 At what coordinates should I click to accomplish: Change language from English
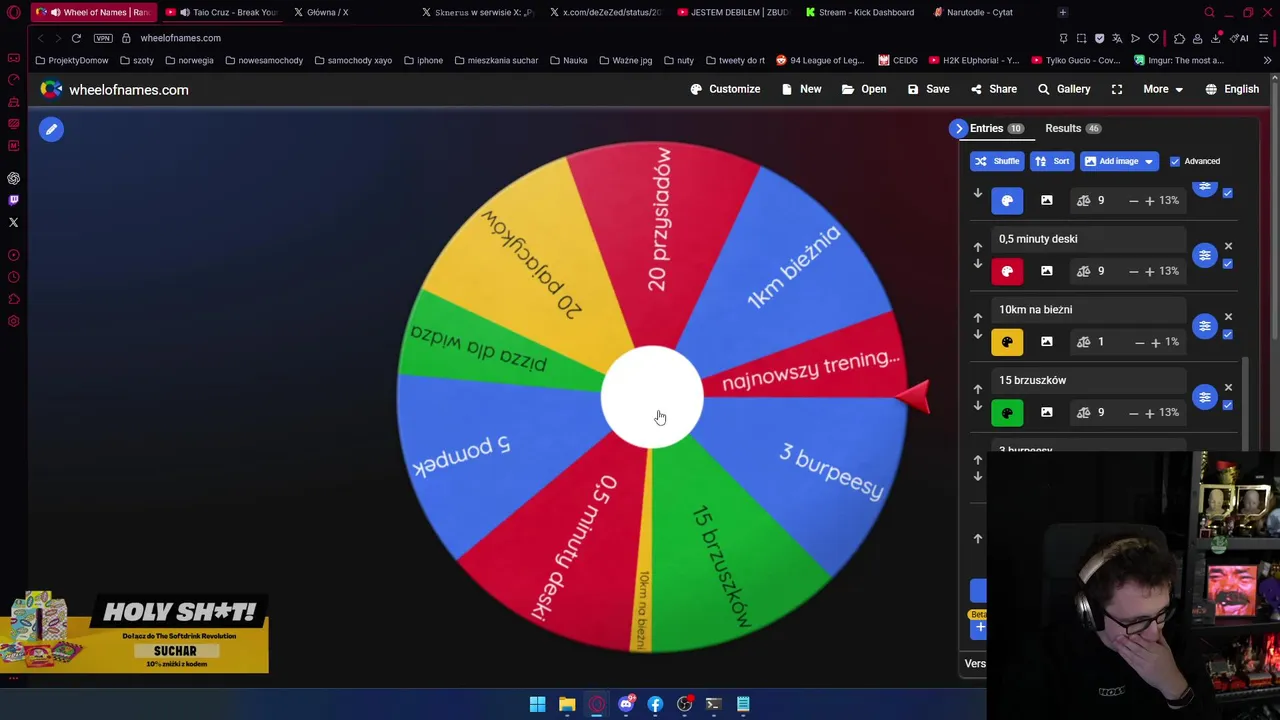tap(1232, 89)
